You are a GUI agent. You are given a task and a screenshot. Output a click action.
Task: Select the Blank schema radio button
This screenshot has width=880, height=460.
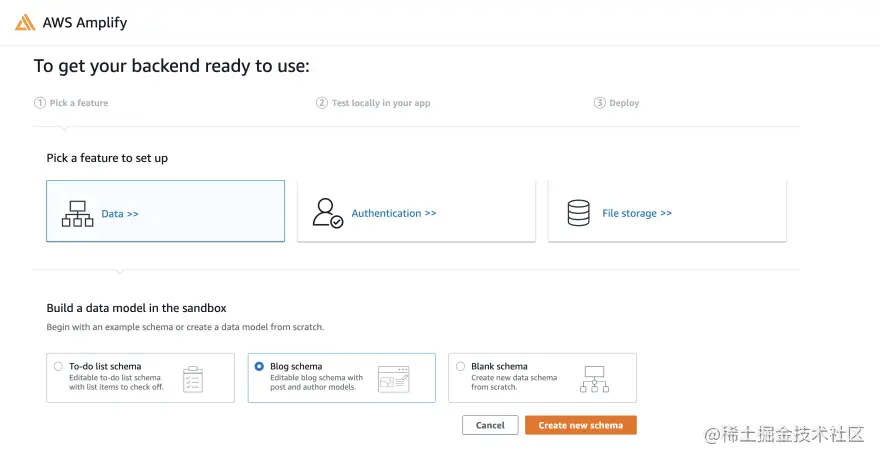click(460, 366)
